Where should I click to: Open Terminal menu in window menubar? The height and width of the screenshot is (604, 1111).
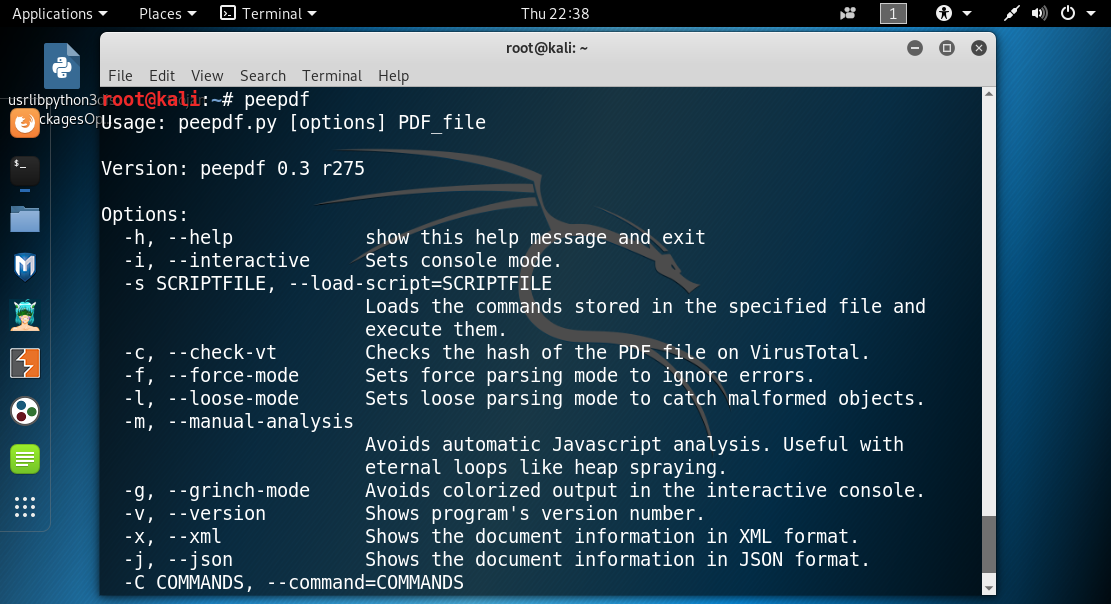[332, 76]
